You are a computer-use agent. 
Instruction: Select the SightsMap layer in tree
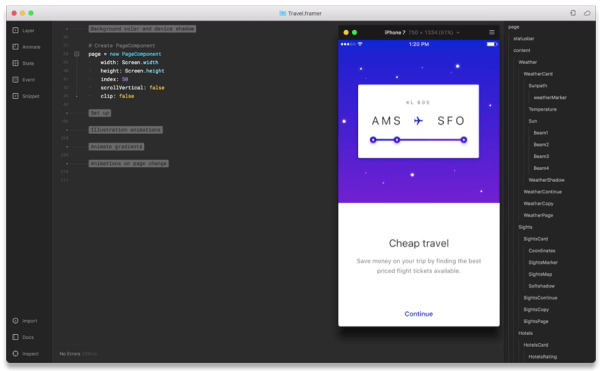pyautogui.click(x=540, y=274)
